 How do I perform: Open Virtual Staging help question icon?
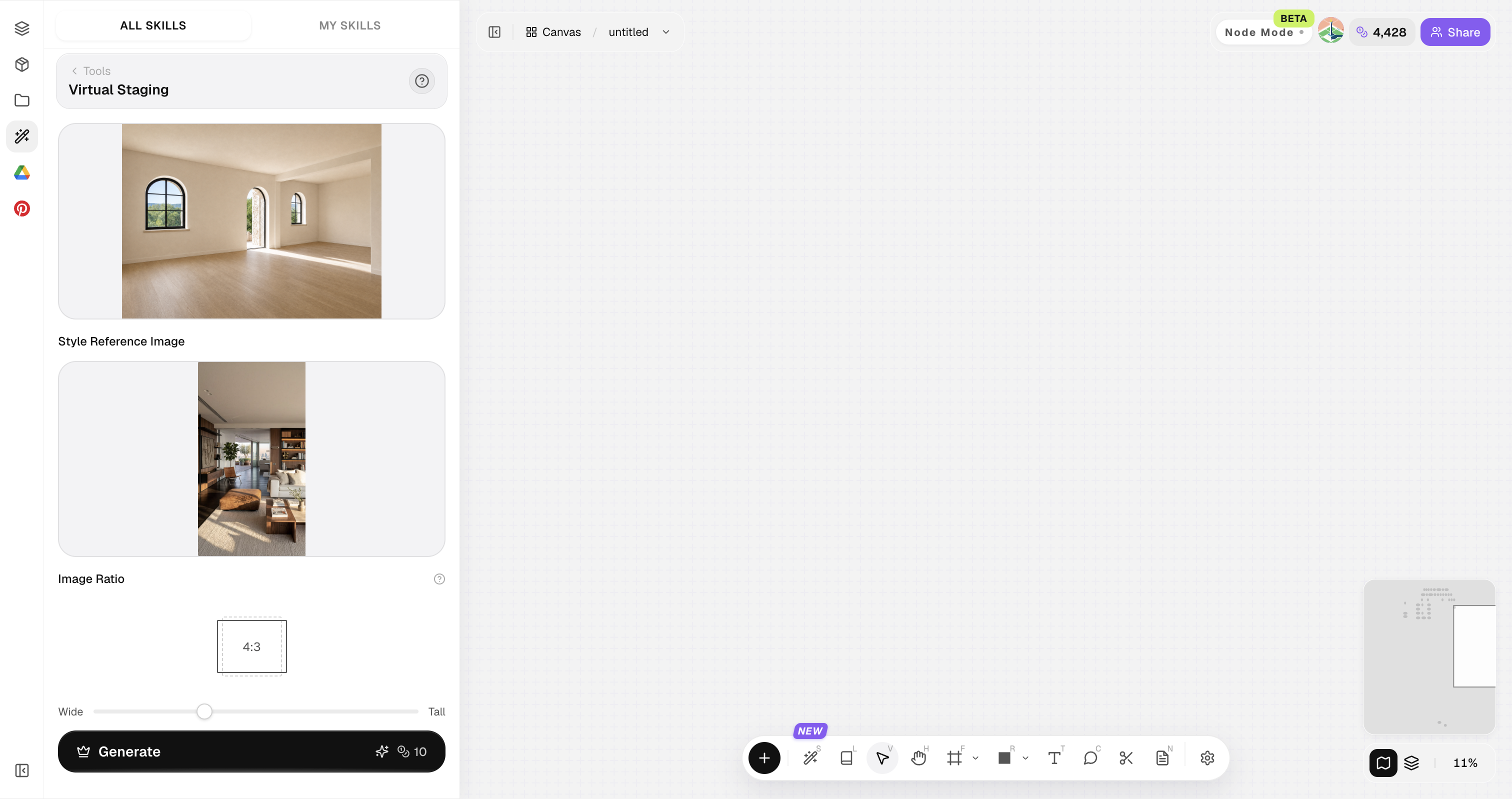[x=421, y=81]
